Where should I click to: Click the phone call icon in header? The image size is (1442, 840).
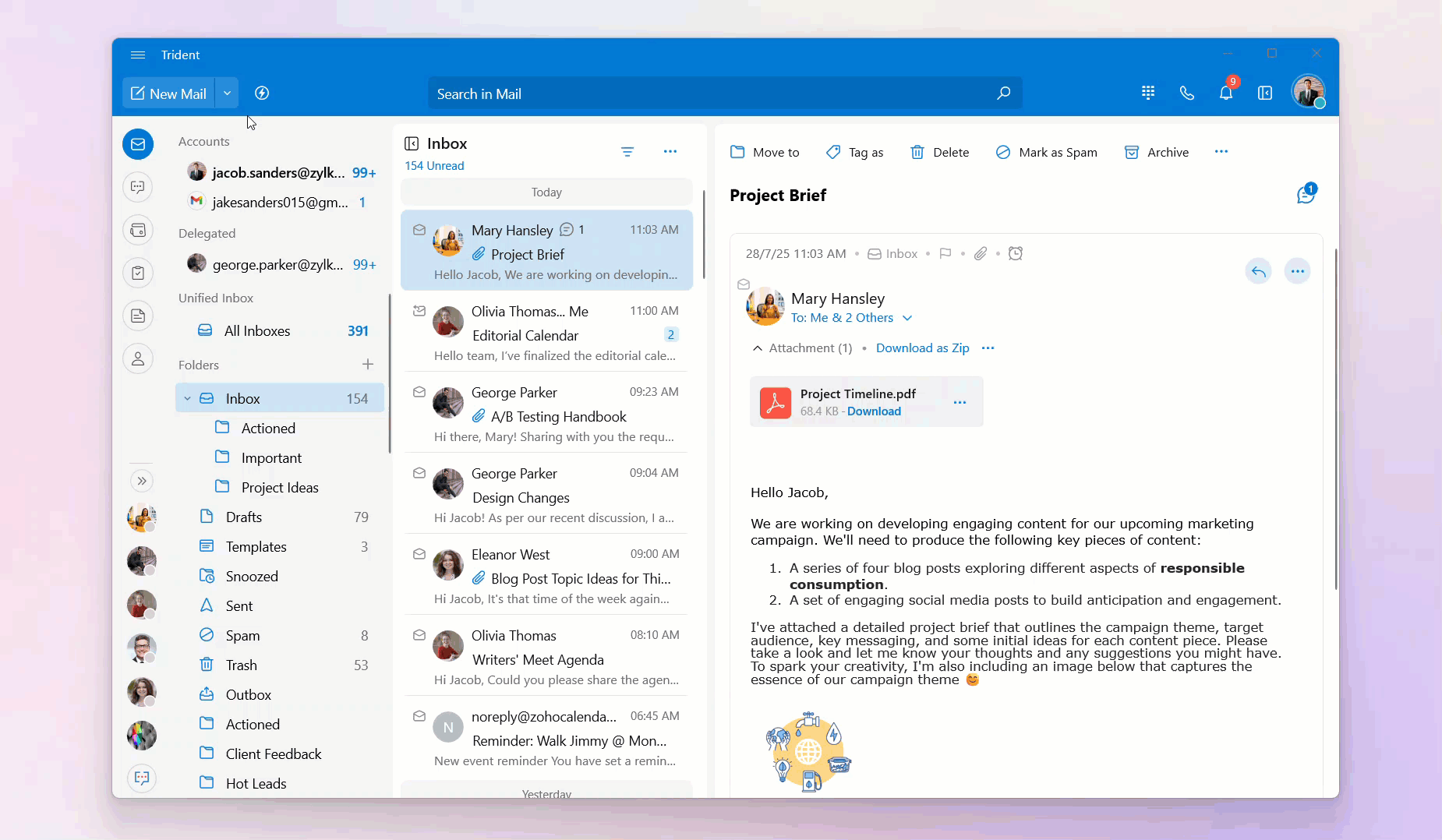[1187, 93]
